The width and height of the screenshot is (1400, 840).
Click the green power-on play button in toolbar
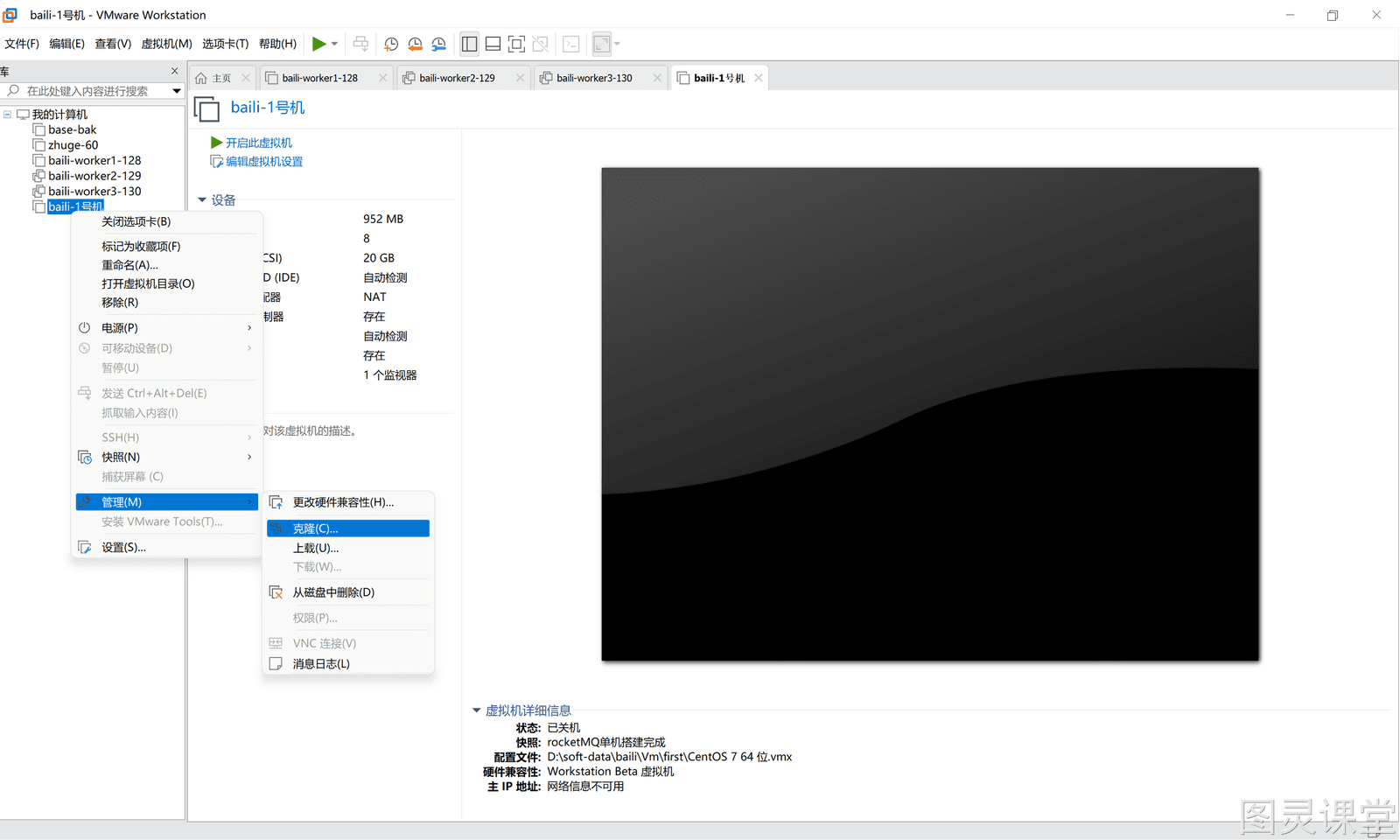pyautogui.click(x=319, y=44)
